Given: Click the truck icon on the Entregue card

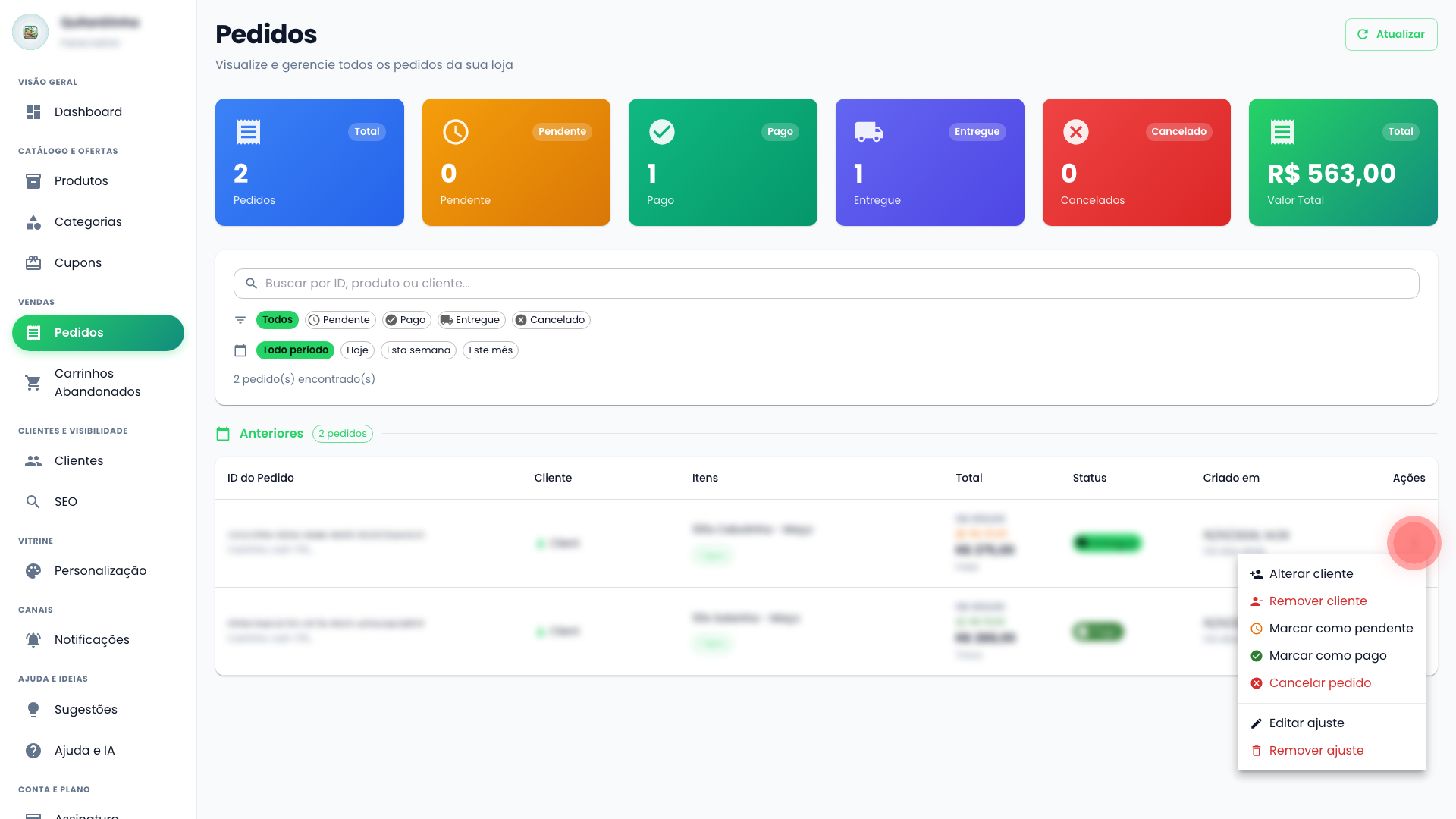Looking at the screenshot, I should (x=869, y=132).
